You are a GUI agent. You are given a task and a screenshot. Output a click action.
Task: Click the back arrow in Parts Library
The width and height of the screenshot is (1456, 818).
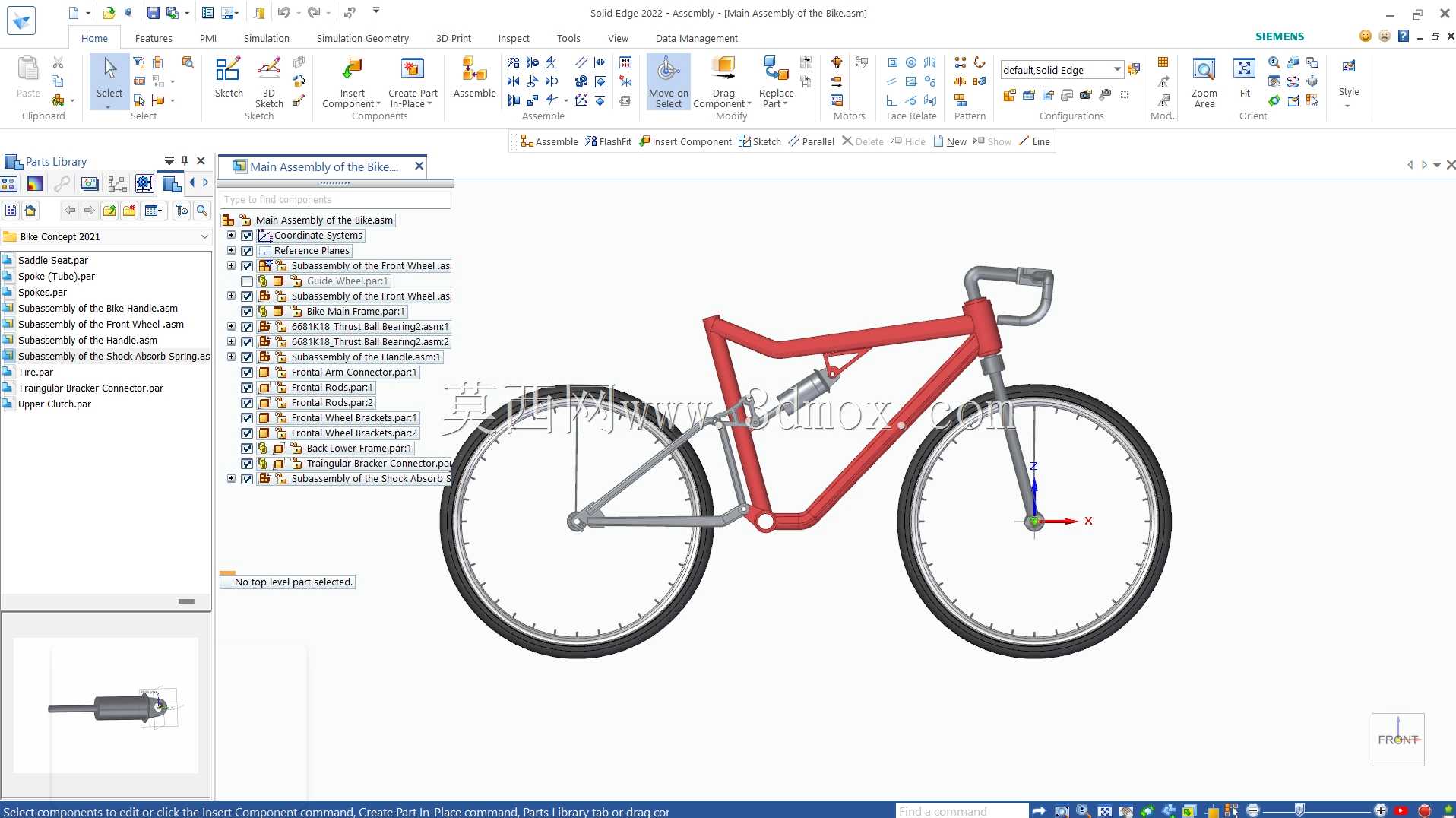[x=70, y=211]
